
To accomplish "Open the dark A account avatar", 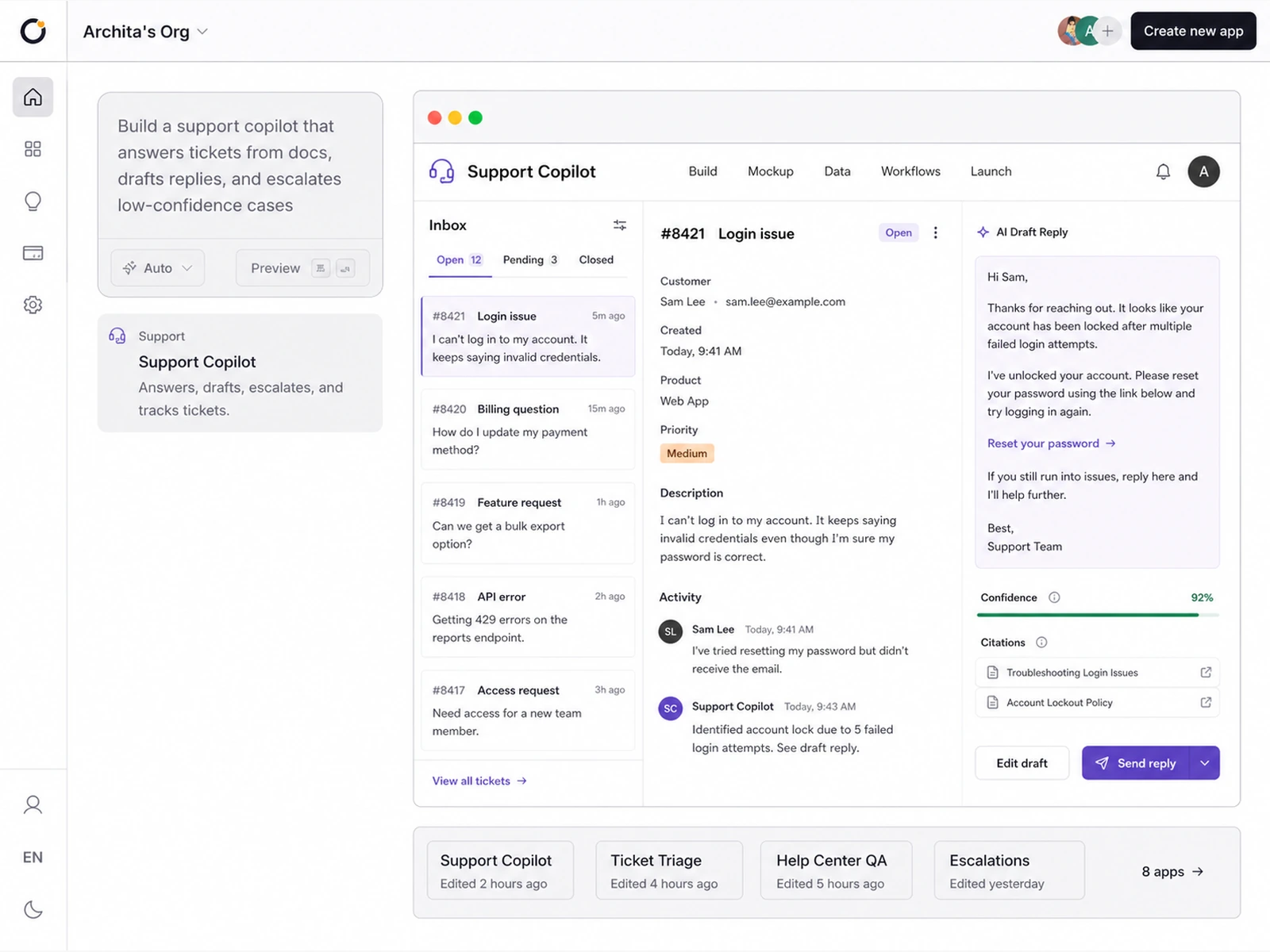I will (1203, 171).
